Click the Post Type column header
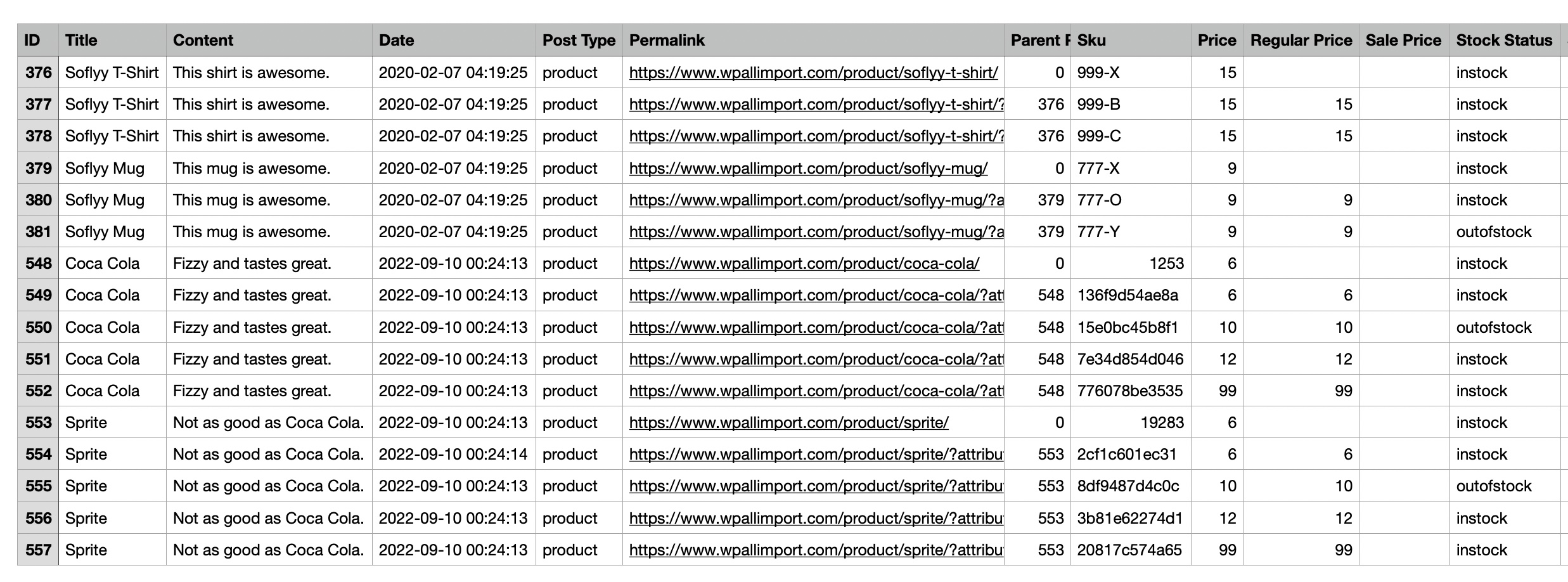This screenshot has width=1568, height=582. tap(579, 41)
